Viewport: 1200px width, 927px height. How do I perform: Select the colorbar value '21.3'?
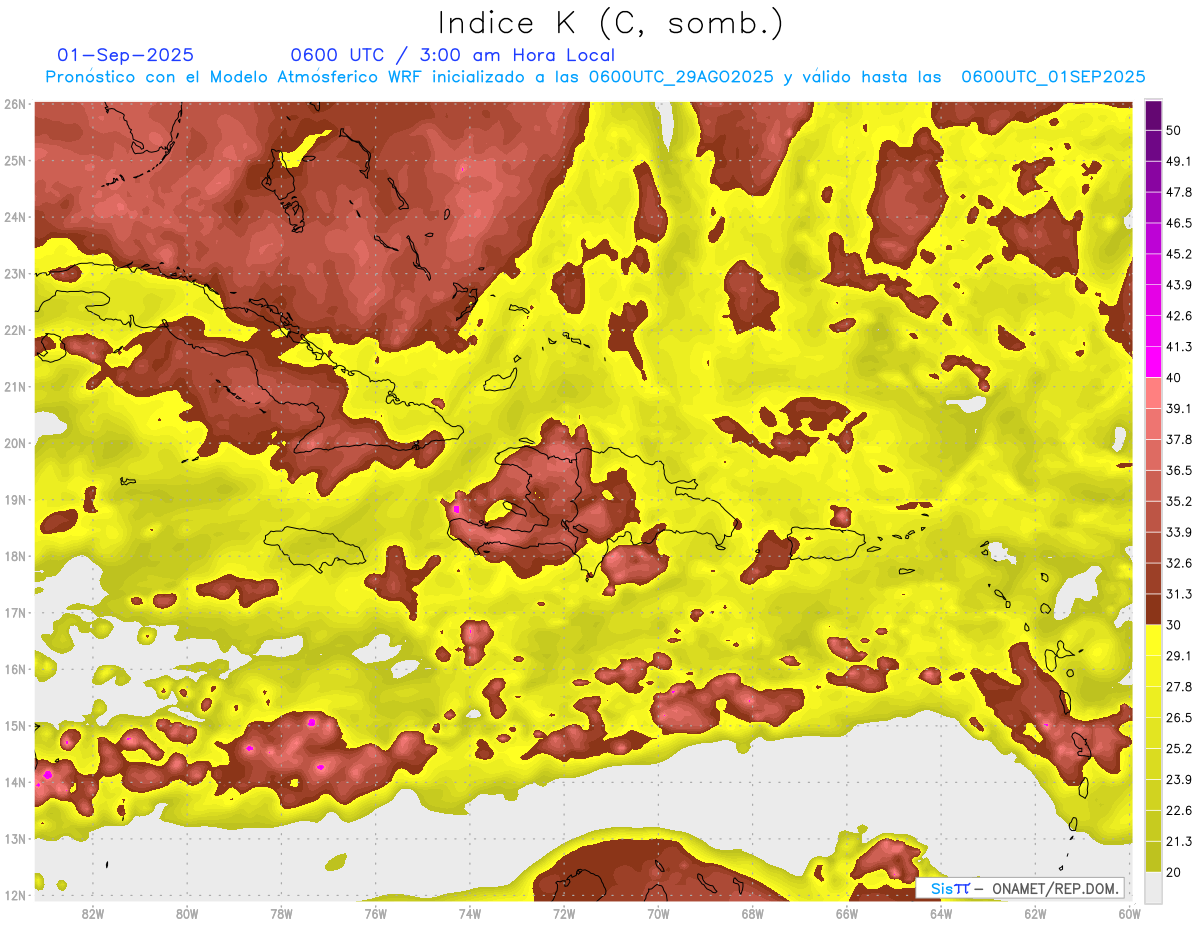coord(1178,842)
